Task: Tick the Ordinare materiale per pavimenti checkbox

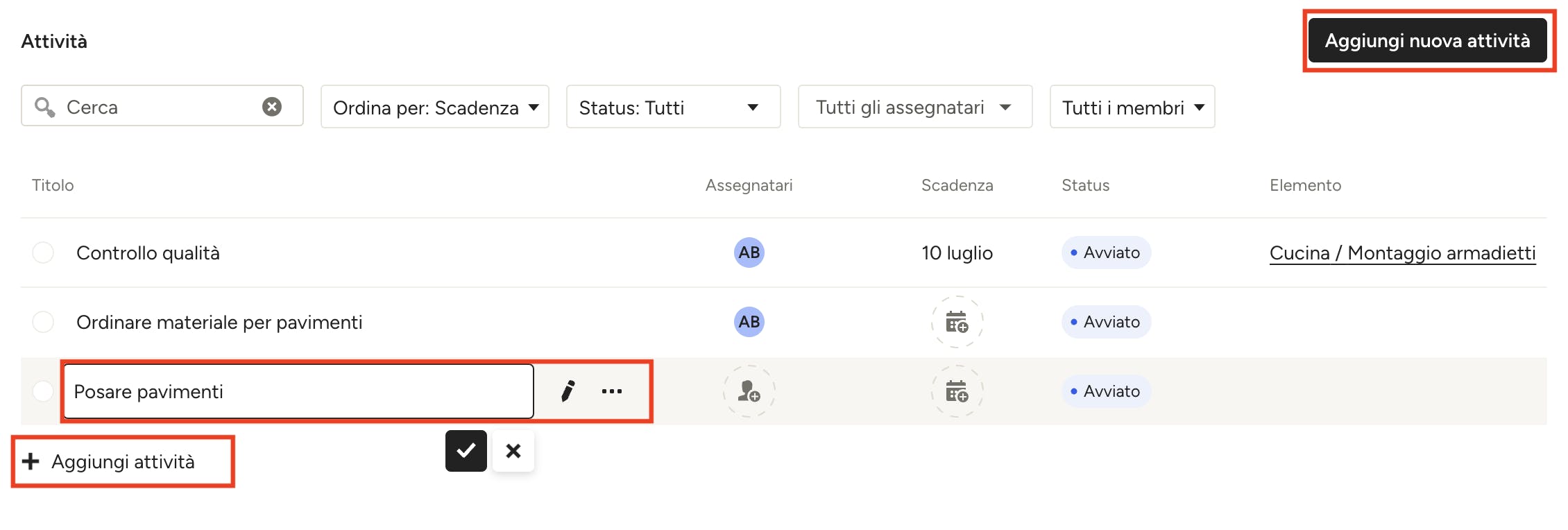Action: click(43, 322)
